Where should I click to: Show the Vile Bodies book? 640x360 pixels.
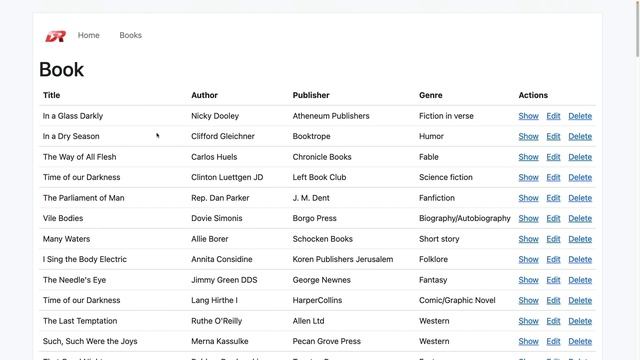point(529,218)
